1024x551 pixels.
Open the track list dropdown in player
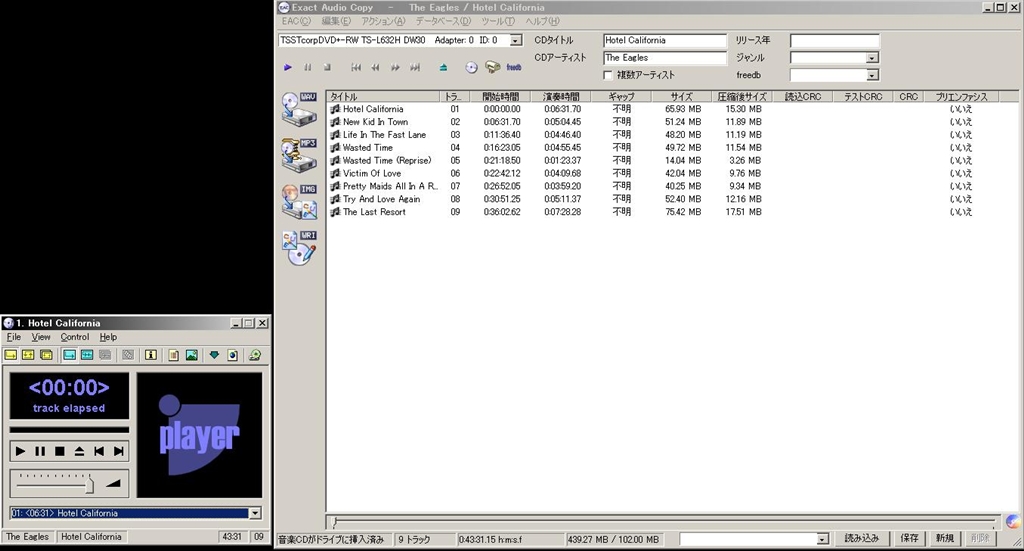pos(255,513)
